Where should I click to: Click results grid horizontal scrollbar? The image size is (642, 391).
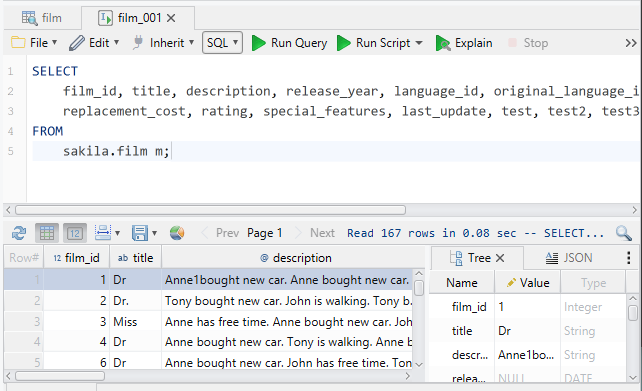pyautogui.click(x=60, y=376)
